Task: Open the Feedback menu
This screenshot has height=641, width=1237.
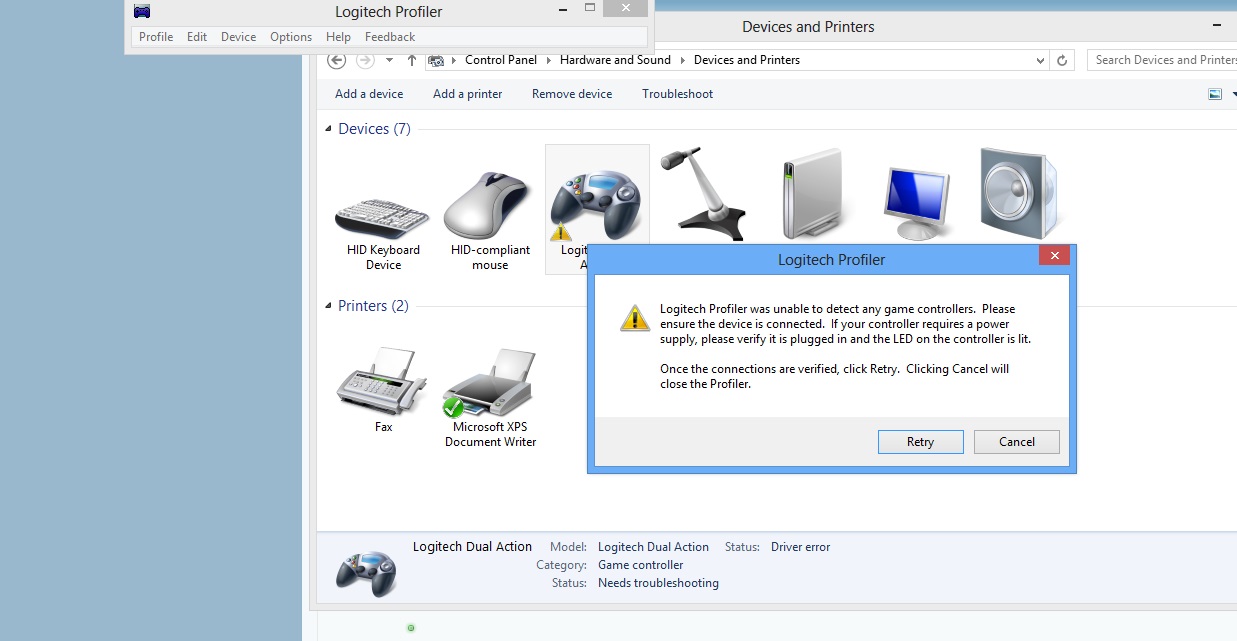Action: click(390, 37)
